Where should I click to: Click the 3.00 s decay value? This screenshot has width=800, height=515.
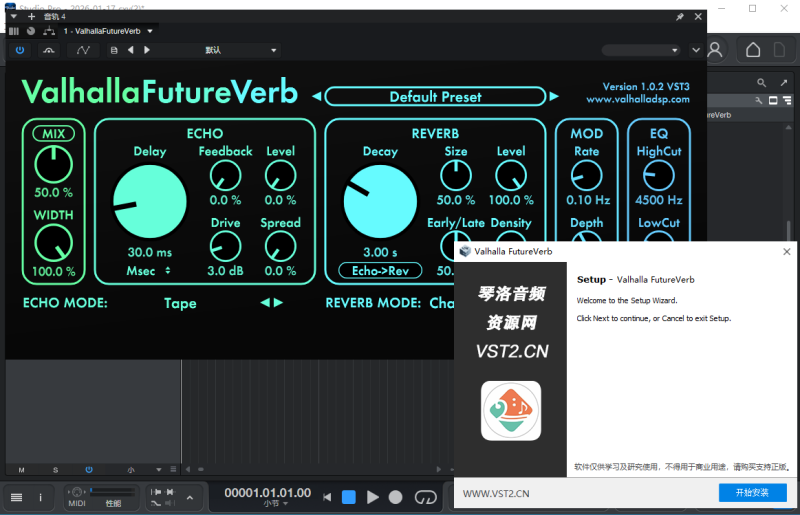(x=380, y=252)
